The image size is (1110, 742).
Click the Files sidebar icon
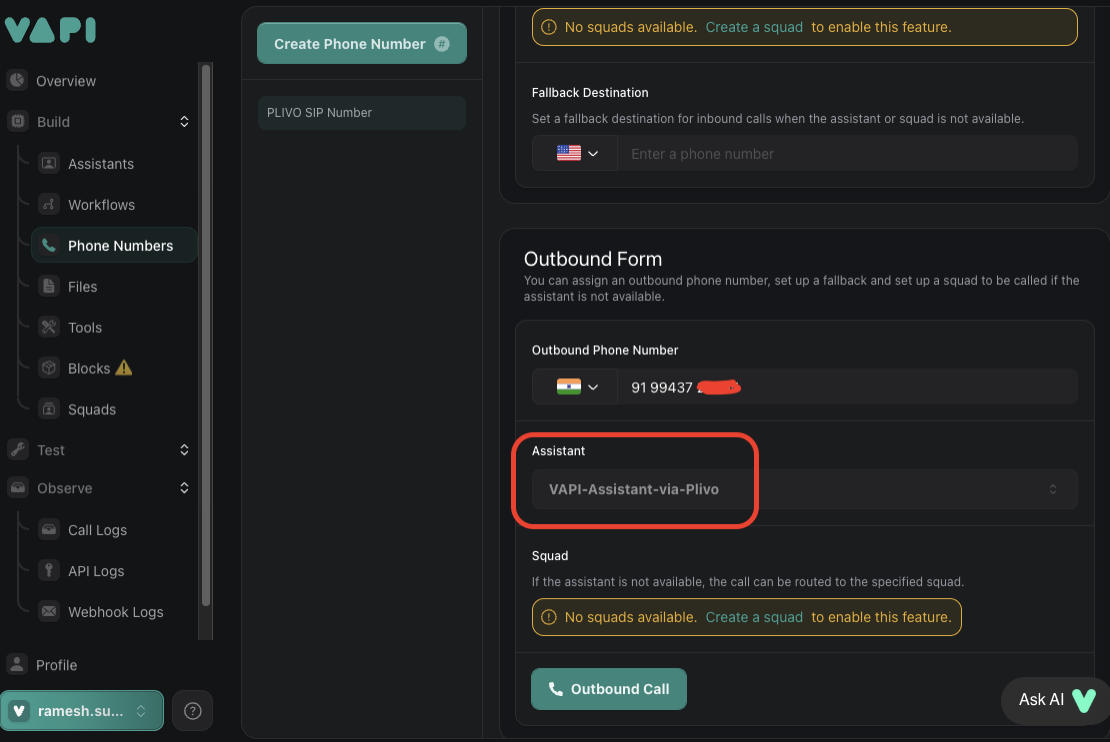49,286
